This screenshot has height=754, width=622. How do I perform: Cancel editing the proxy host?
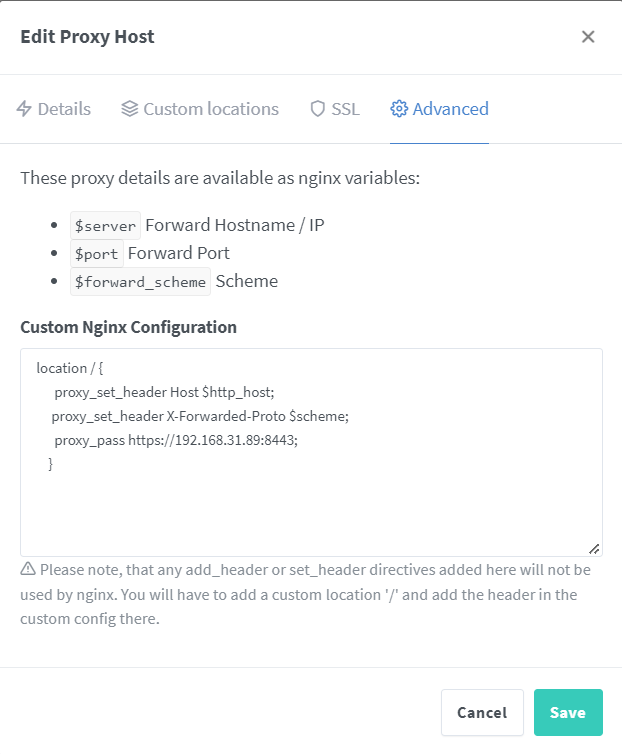tap(482, 712)
